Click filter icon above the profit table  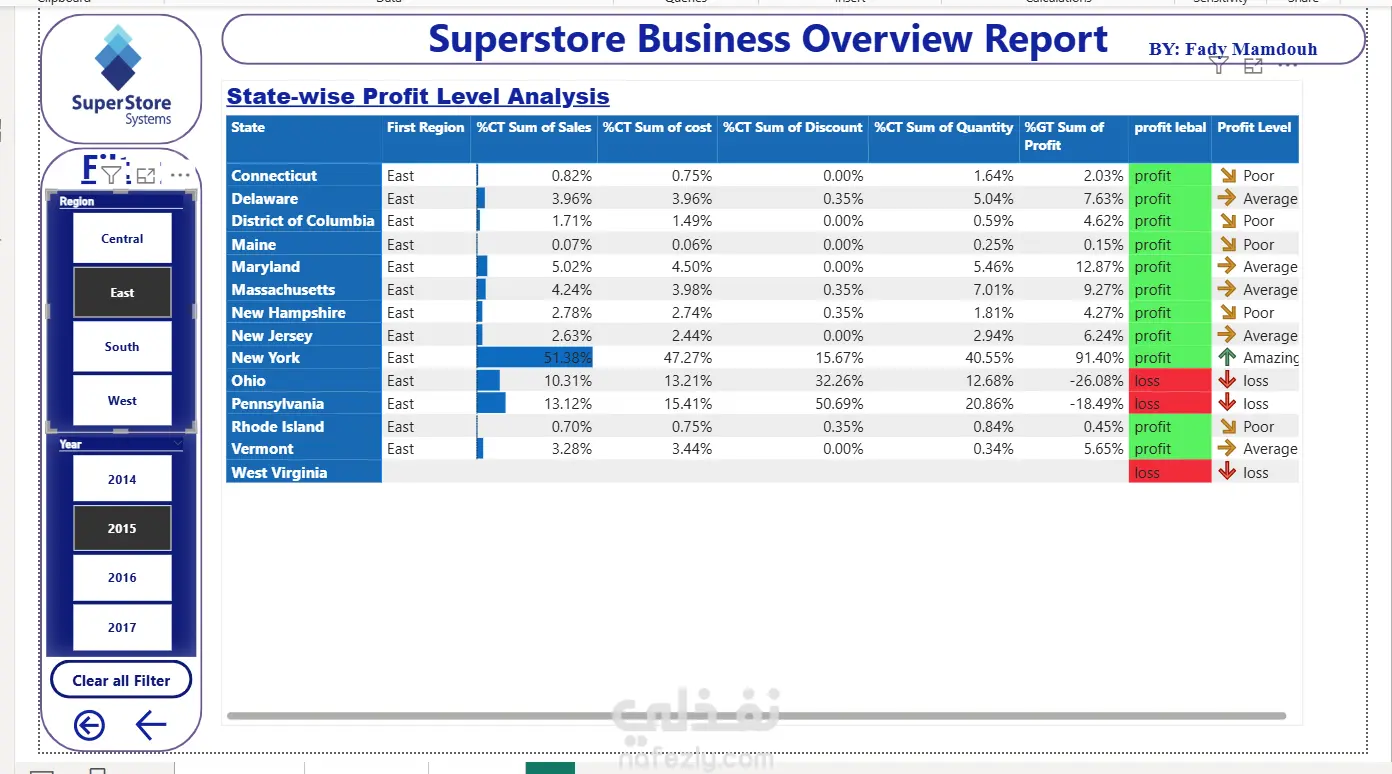[1218, 66]
